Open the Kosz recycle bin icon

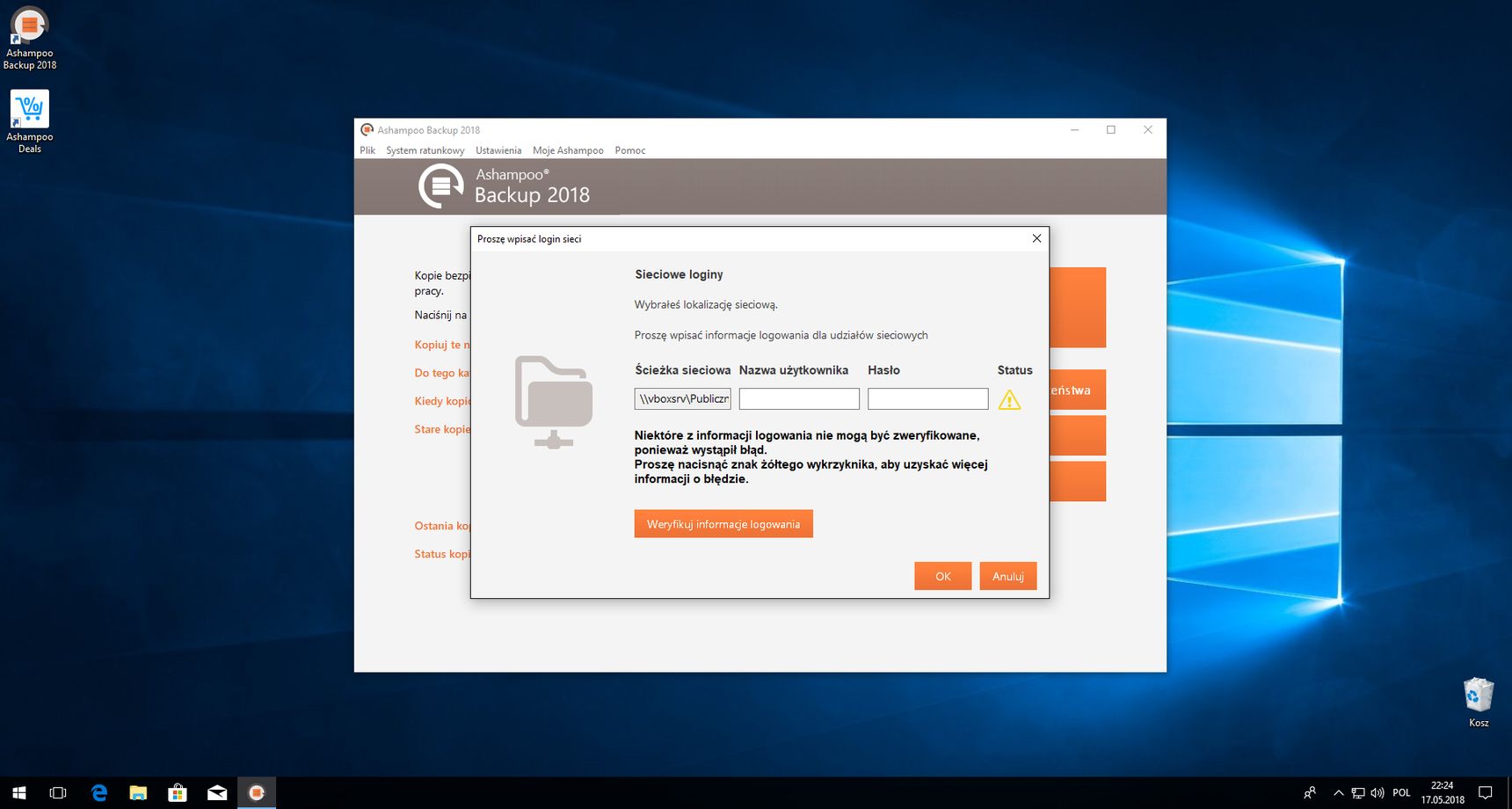coord(1479,703)
